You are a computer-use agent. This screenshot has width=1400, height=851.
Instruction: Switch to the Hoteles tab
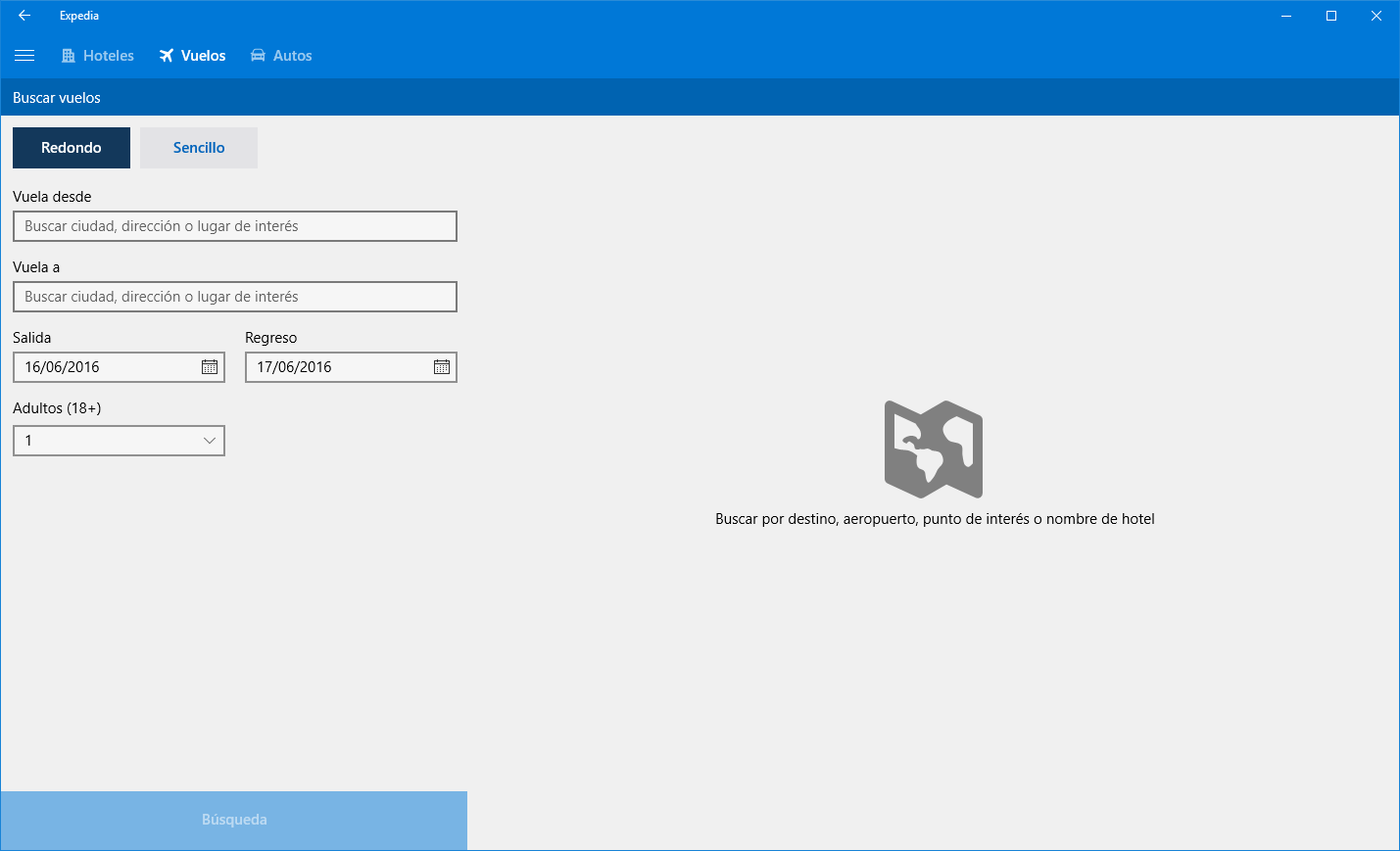[x=98, y=56]
